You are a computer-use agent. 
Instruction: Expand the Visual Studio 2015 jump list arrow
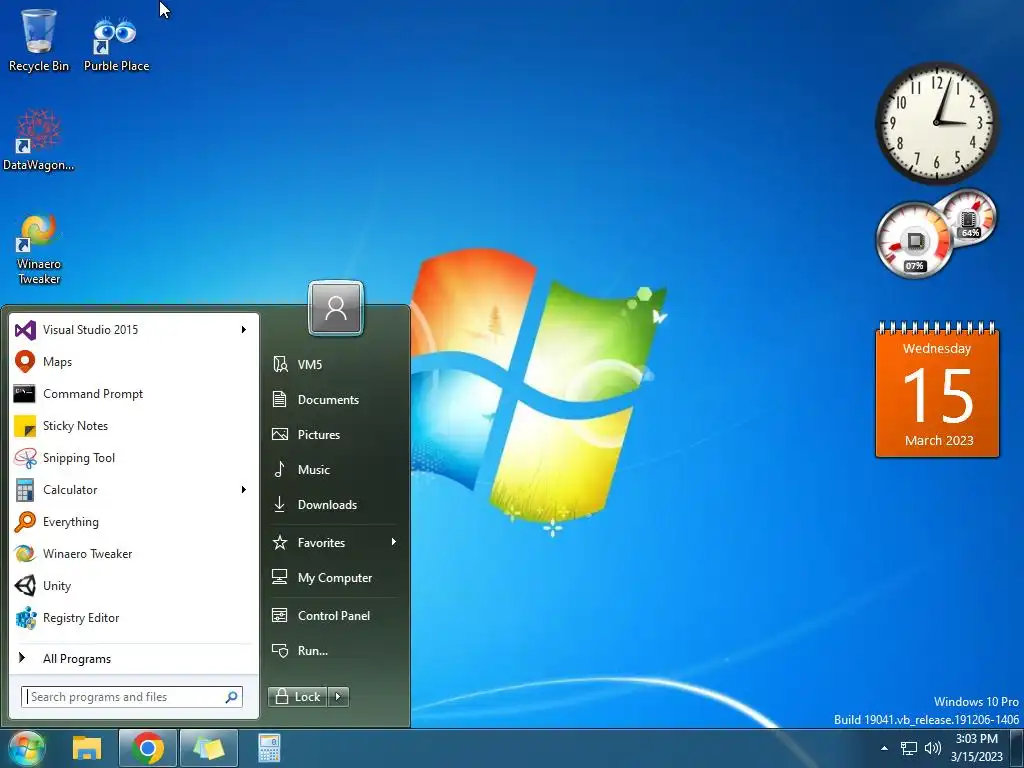(x=244, y=330)
